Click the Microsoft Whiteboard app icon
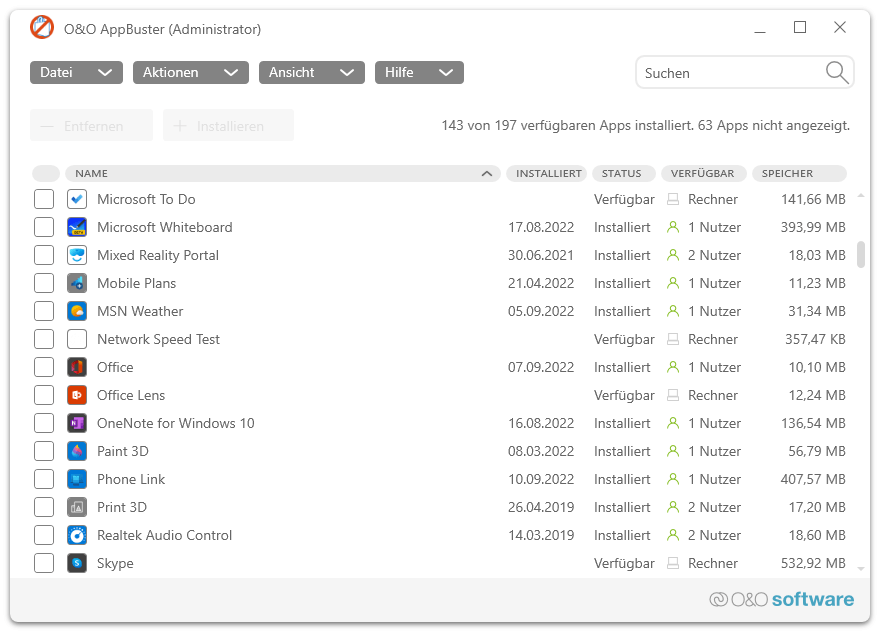880x632 pixels. [x=77, y=227]
